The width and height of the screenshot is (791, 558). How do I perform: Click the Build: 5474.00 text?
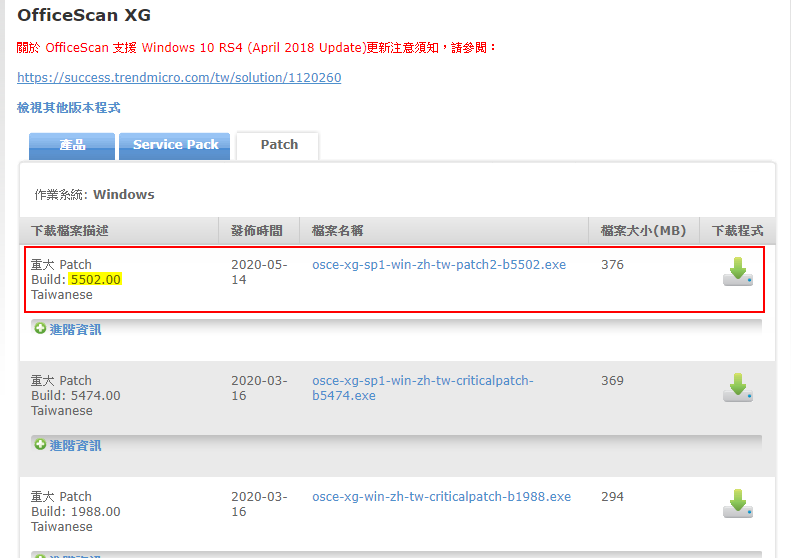pos(76,396)
